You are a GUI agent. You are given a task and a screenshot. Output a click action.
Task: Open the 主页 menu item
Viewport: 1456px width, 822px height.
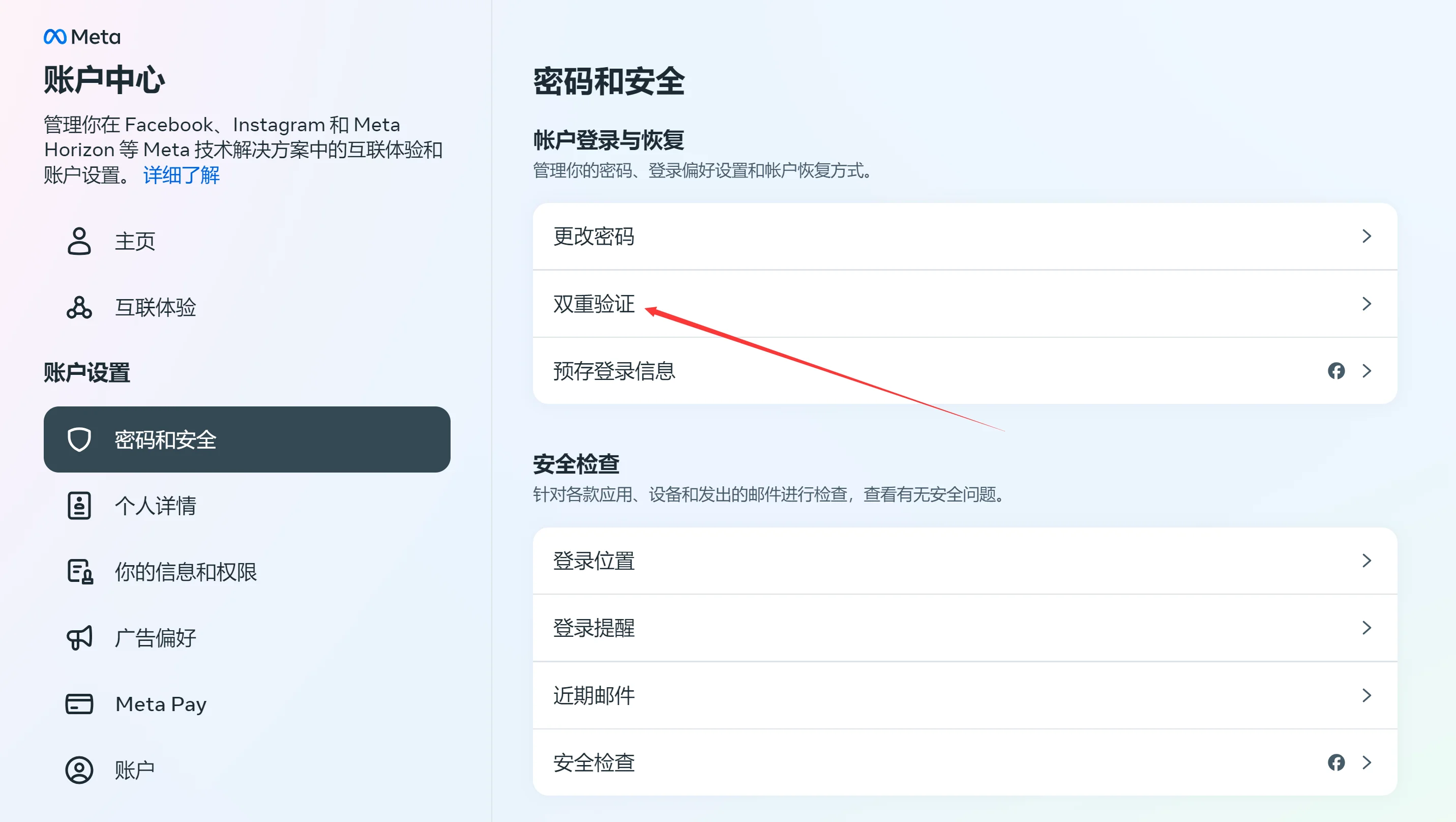135,242
